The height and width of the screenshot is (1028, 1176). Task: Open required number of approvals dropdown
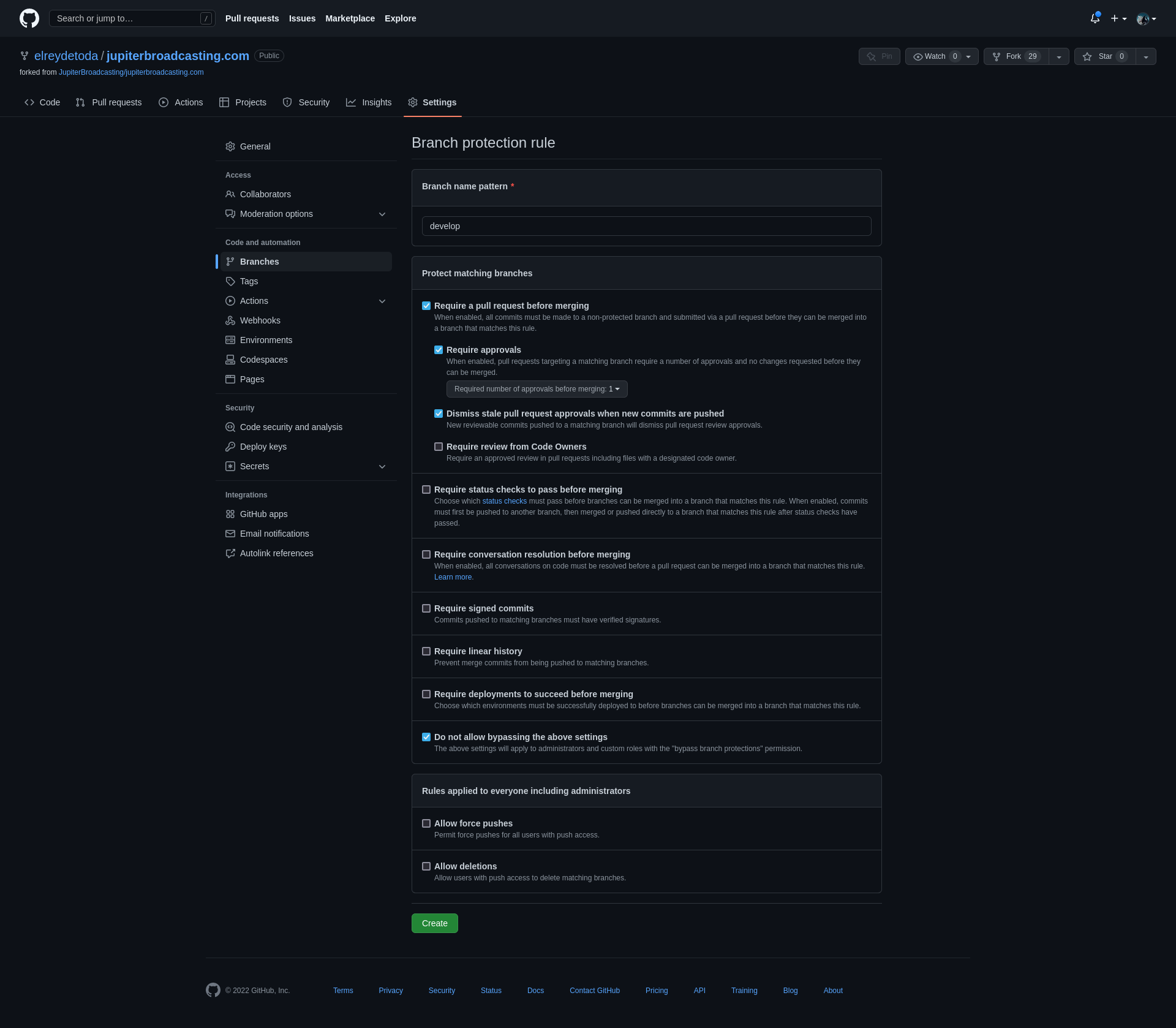coord(537,389)
